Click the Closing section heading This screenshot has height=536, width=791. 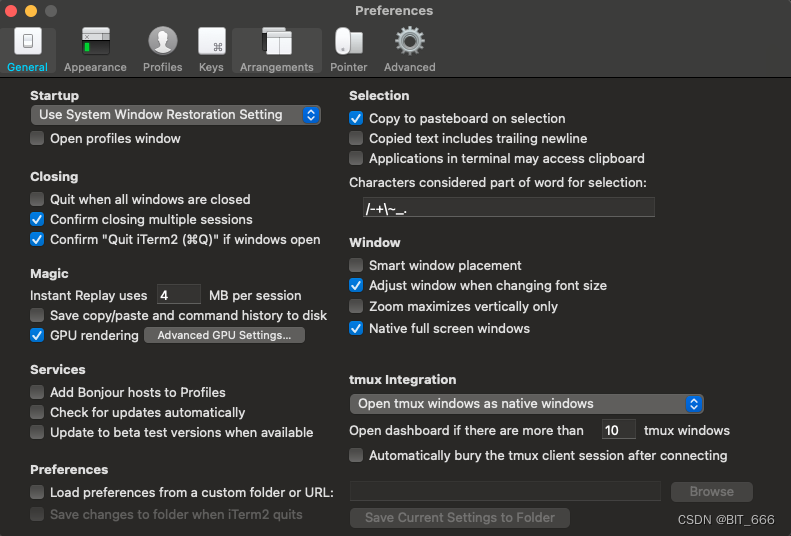coord(54,177)
